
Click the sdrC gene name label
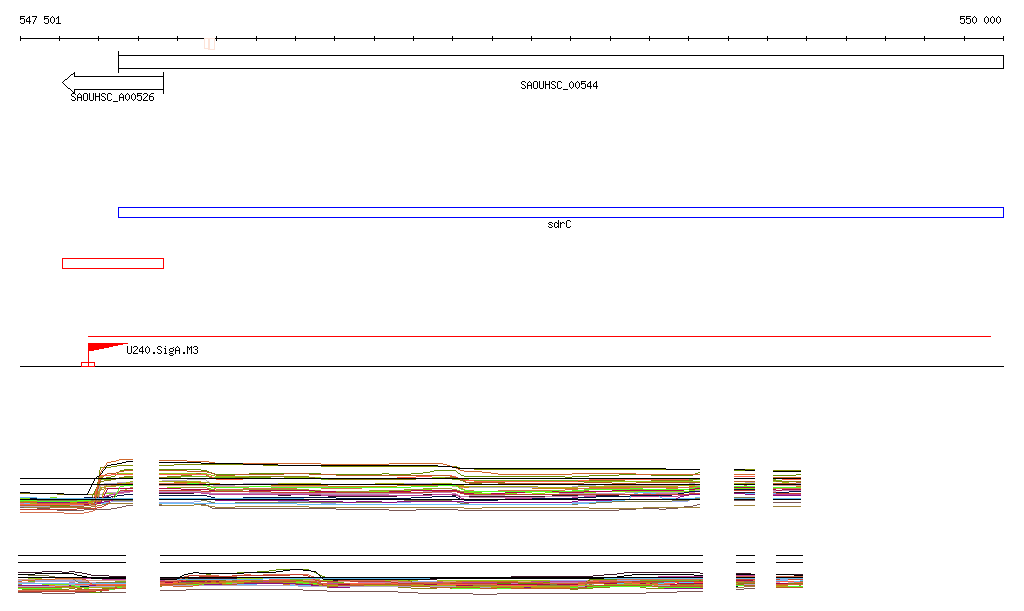pyautogui.click(x=559, y=225)
